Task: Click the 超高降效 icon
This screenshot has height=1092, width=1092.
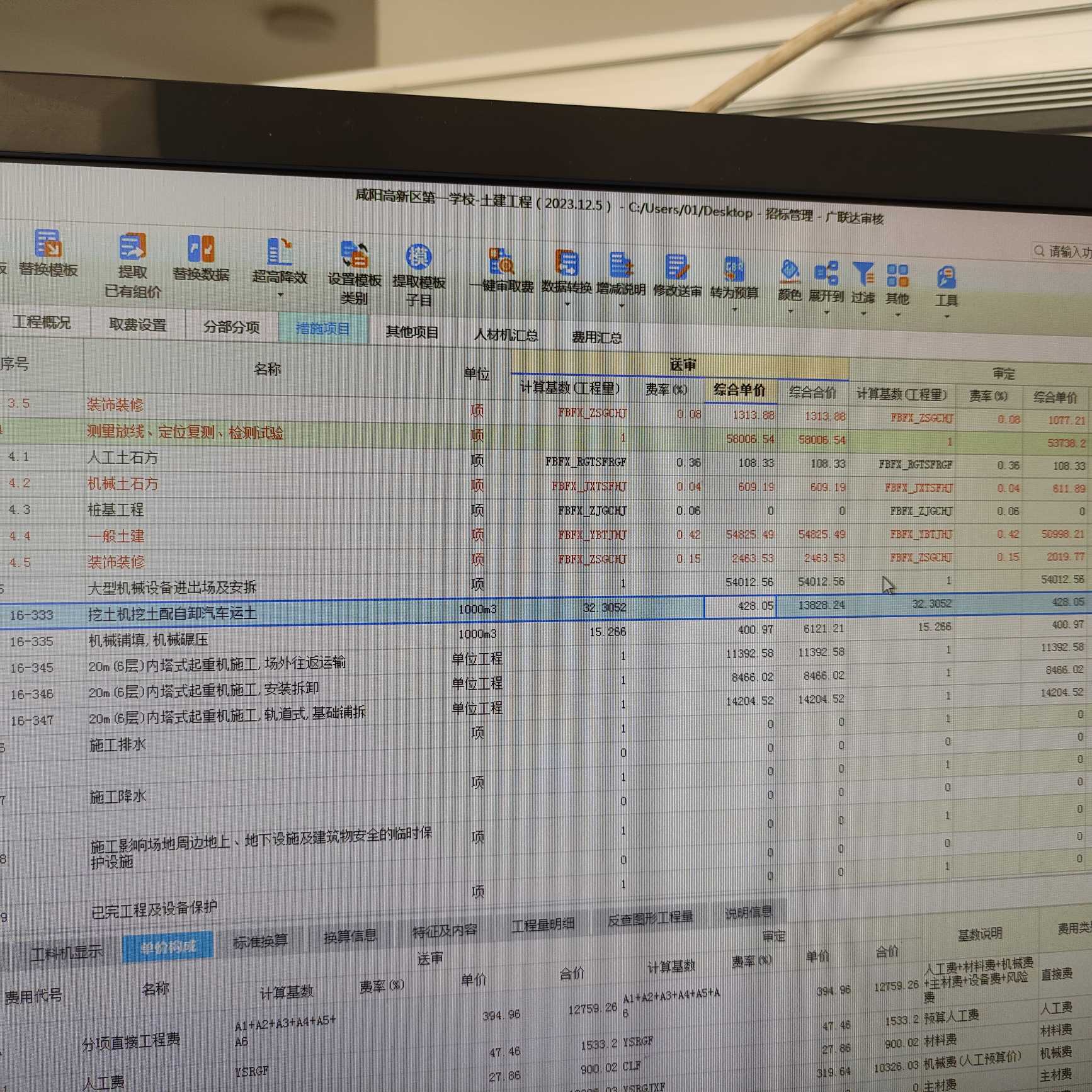Action: (x=280, y=252)
